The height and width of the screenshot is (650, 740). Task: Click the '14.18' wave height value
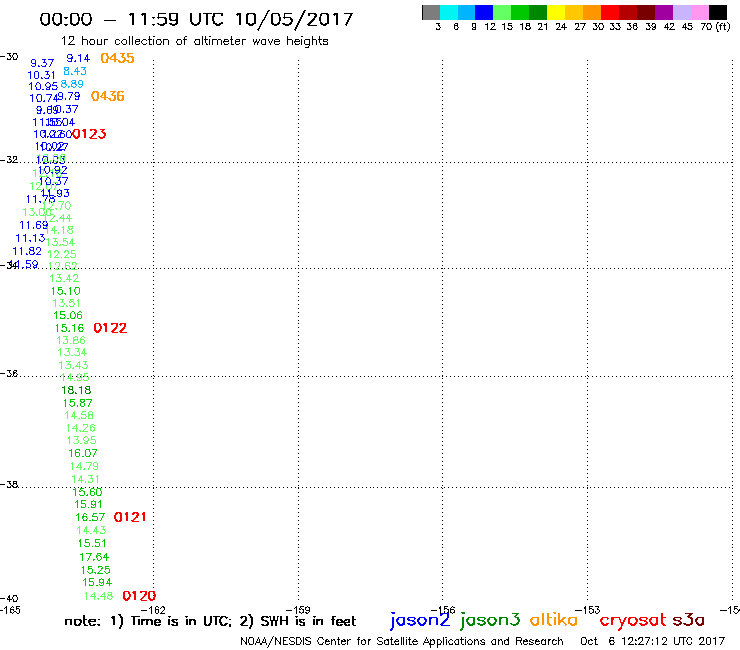[x=59, y=230]
